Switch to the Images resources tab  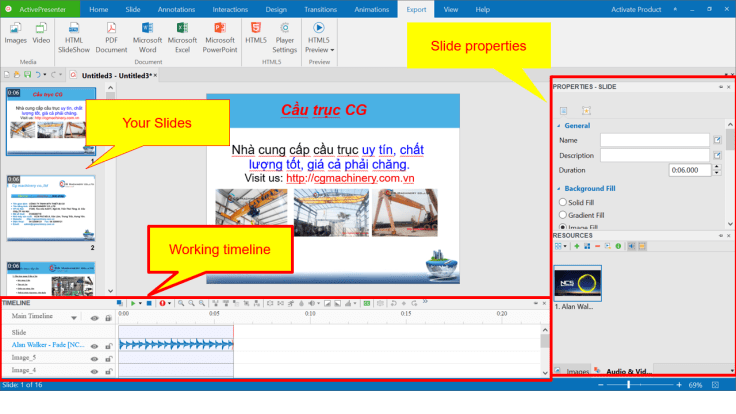572,371
